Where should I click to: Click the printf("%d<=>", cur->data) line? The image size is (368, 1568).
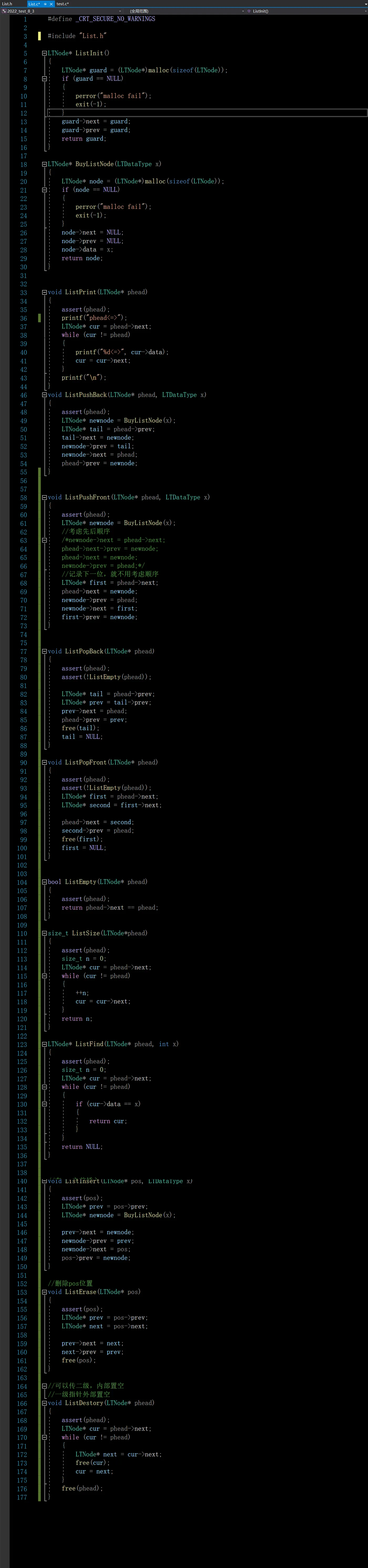click(122, 352)
